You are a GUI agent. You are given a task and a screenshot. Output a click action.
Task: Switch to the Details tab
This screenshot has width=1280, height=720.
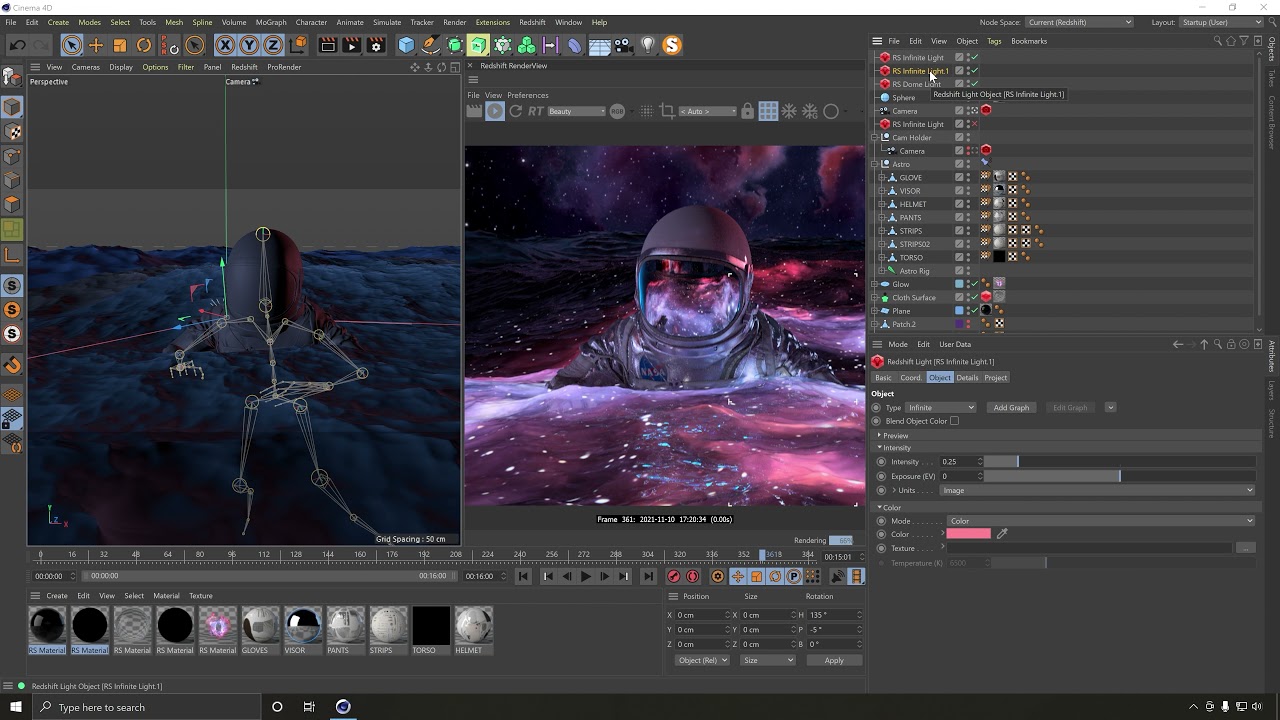[x=967, y=378]
